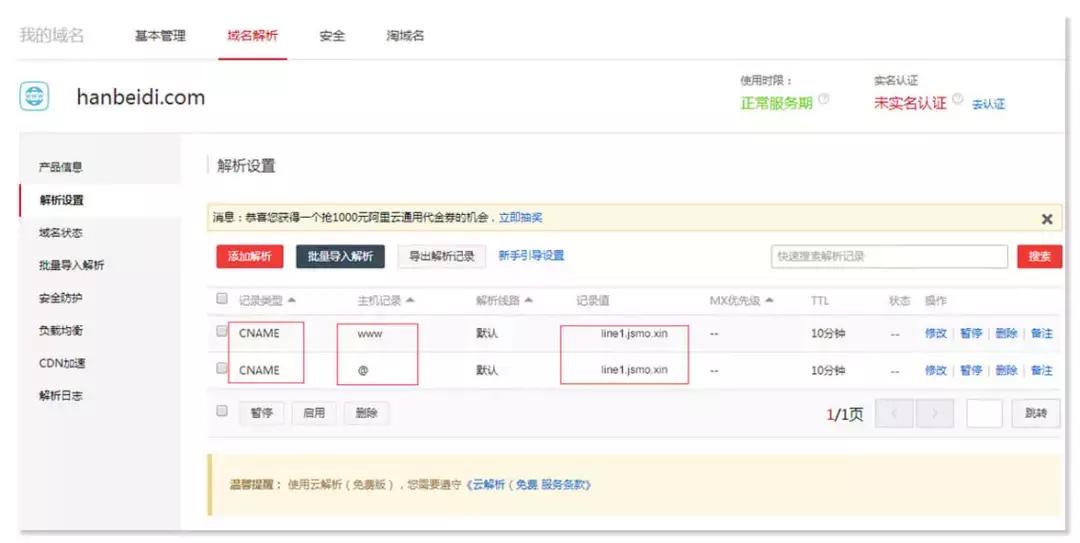1080x543 pixels.
Task: Click 暂停 for the www record
Action: [x=971, y=334]
